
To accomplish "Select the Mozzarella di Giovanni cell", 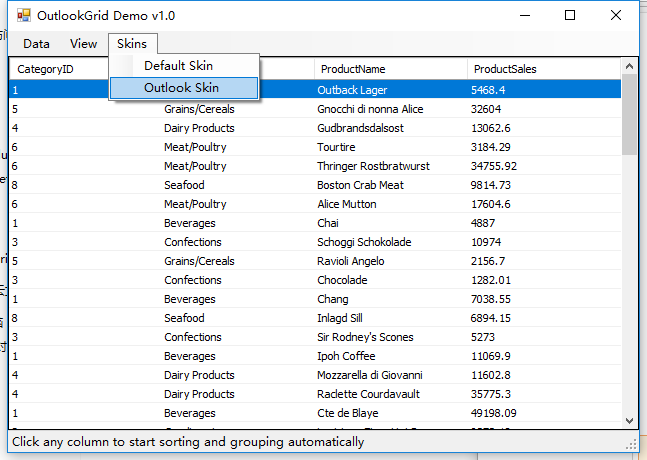I will coord(370,375).
